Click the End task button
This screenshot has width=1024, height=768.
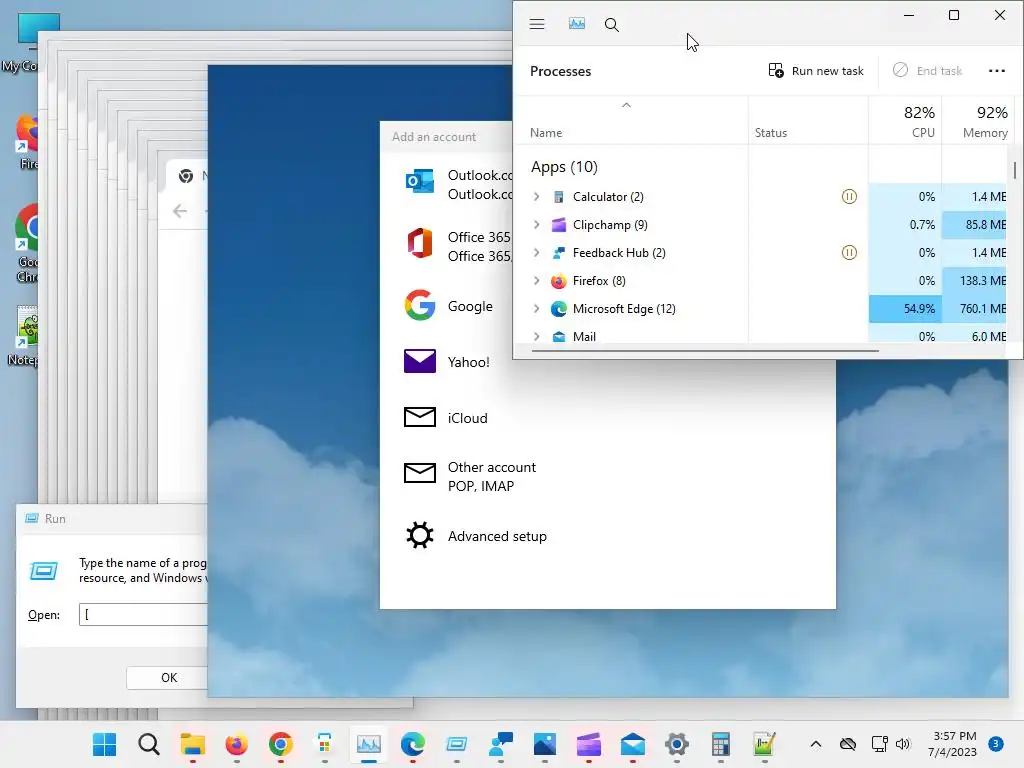[x=927, y=71]
